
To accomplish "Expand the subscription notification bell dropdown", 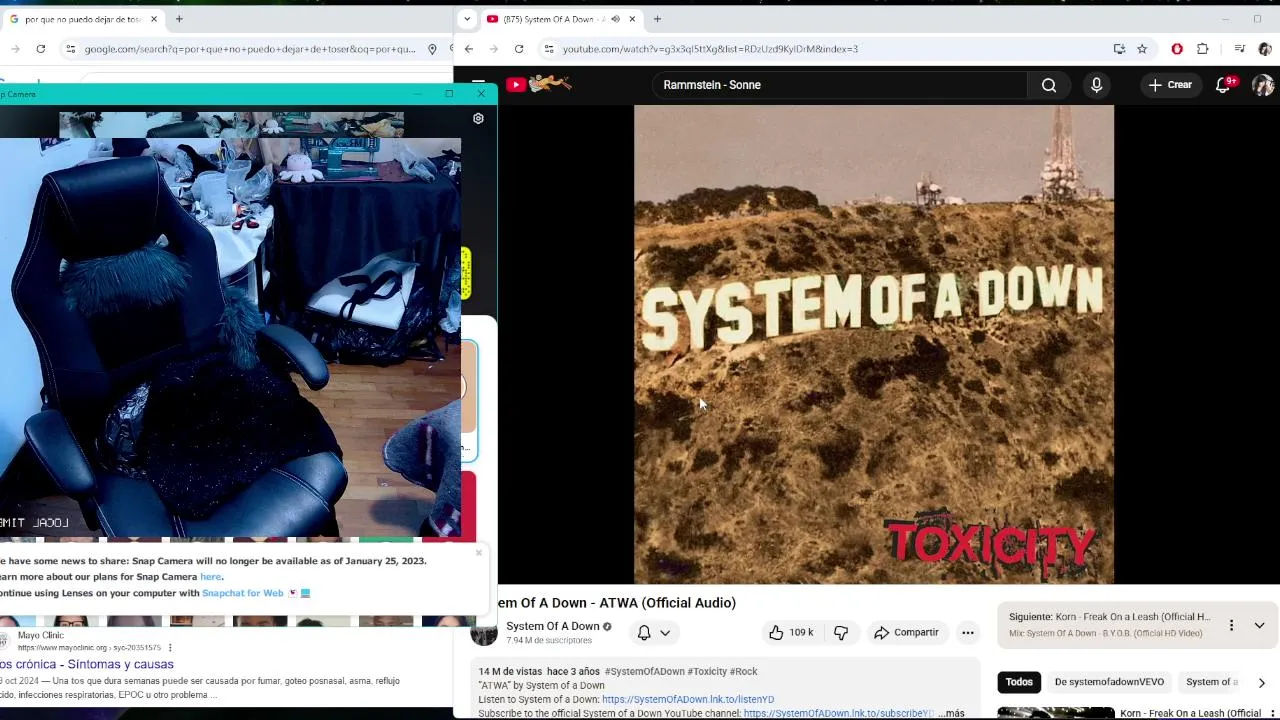I will coord(654,632).
